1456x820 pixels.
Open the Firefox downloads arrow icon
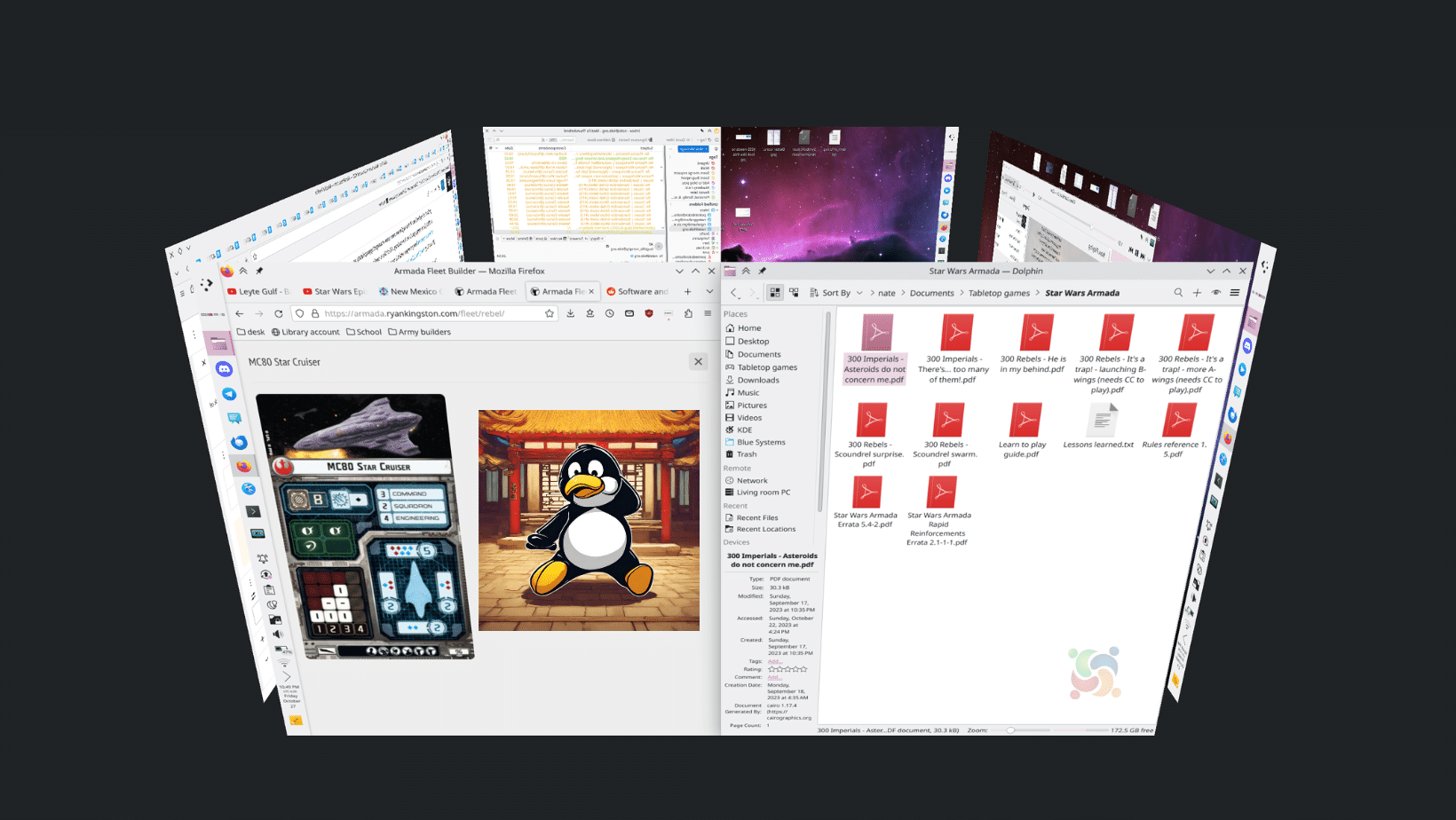(570, 313)
